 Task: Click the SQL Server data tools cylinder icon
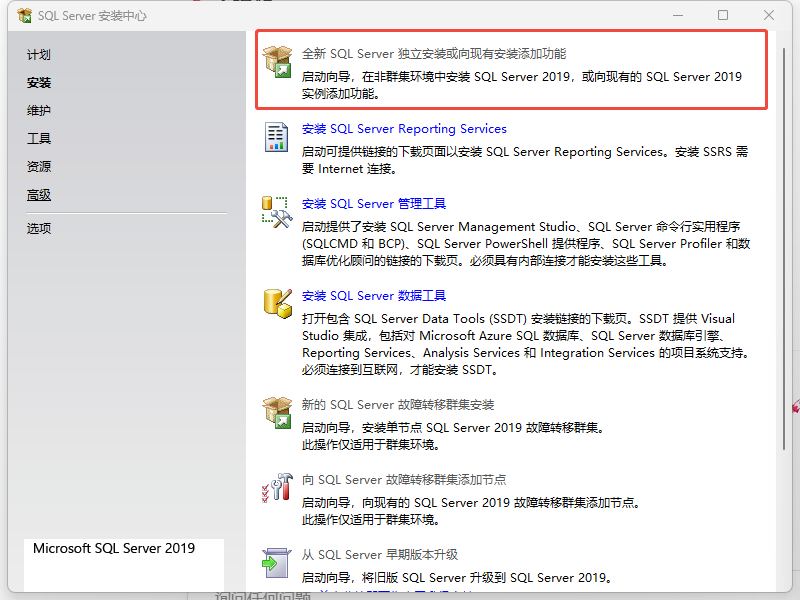click(278, 304)
